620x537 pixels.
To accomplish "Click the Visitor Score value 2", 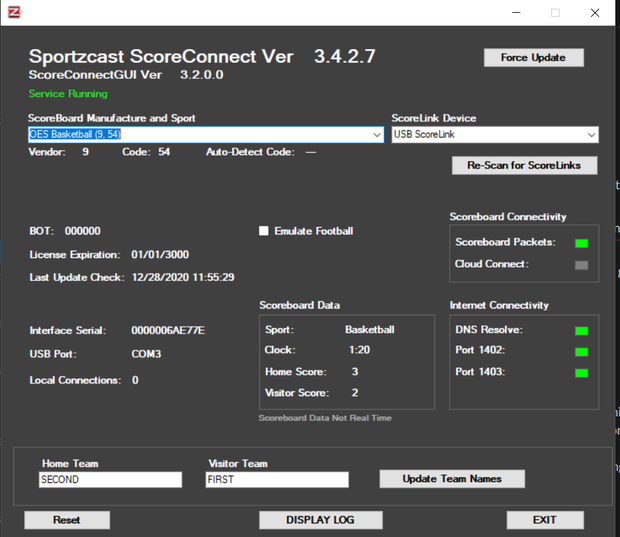I will click(355, 393).
